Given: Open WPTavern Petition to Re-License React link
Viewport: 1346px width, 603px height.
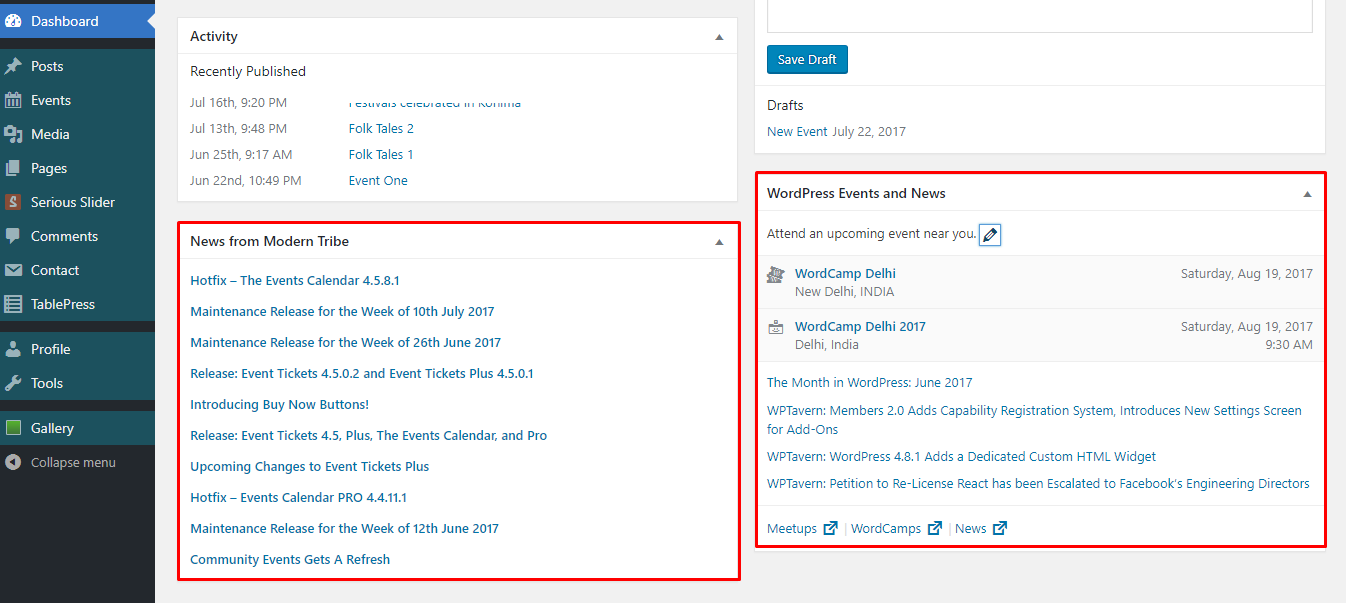Looking at the screenshot, I should (x=1038, y=483).
